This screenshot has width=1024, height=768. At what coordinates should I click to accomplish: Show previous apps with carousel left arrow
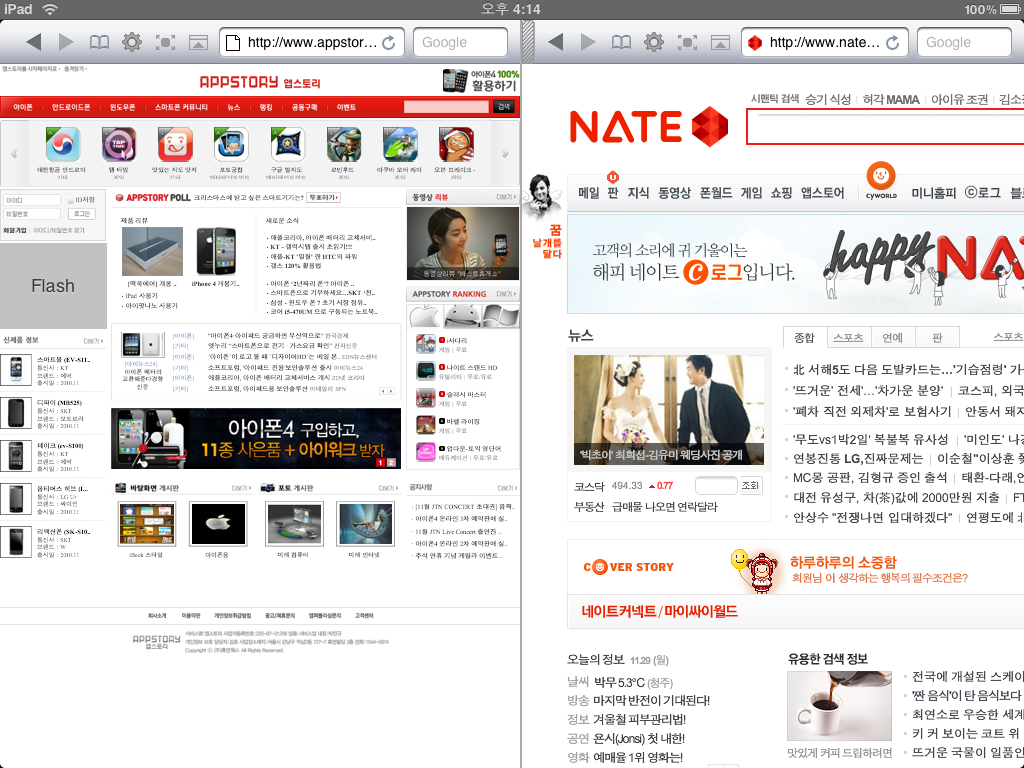click(14, 154)
